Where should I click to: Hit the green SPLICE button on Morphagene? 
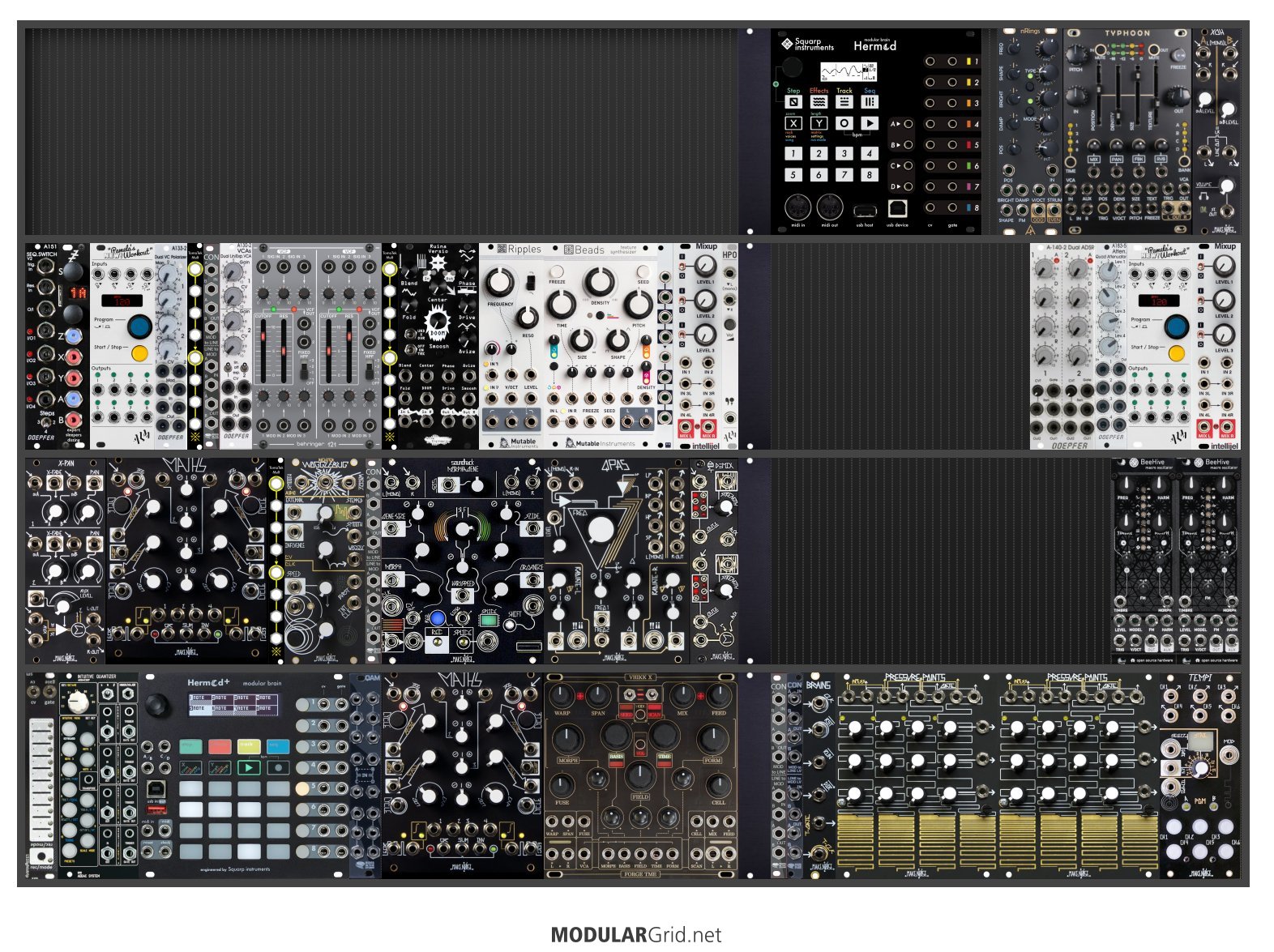(489, 620)
